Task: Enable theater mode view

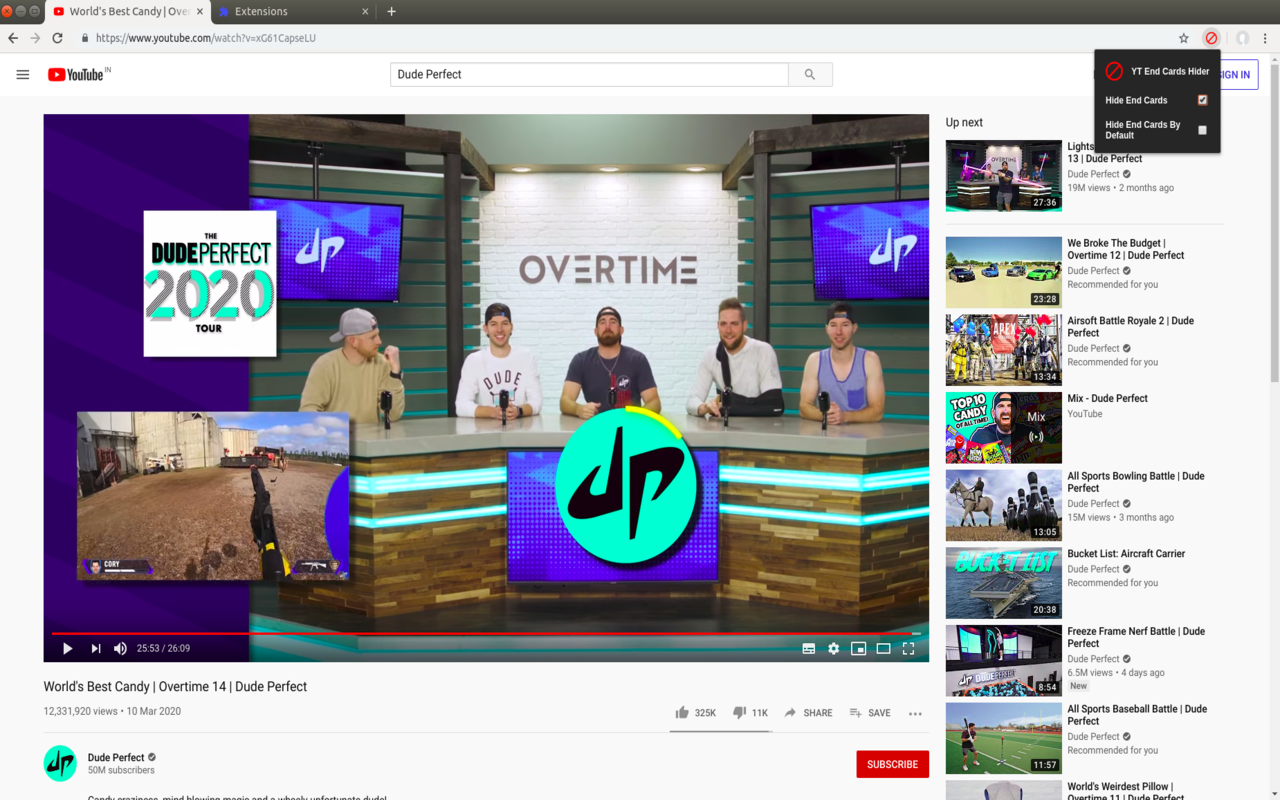Action: coord(883,648)
